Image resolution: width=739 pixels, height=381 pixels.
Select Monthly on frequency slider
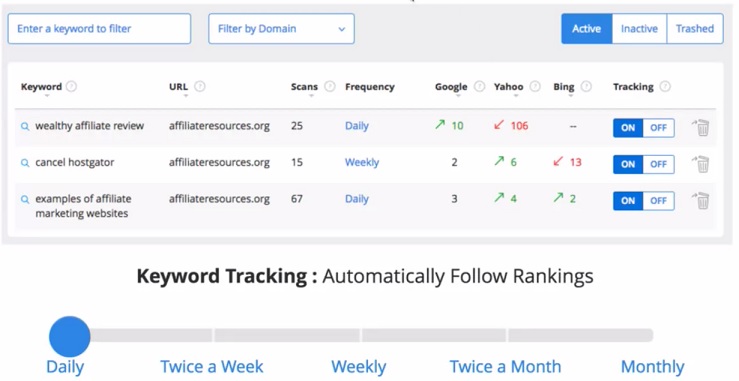[x=653, y=366]
